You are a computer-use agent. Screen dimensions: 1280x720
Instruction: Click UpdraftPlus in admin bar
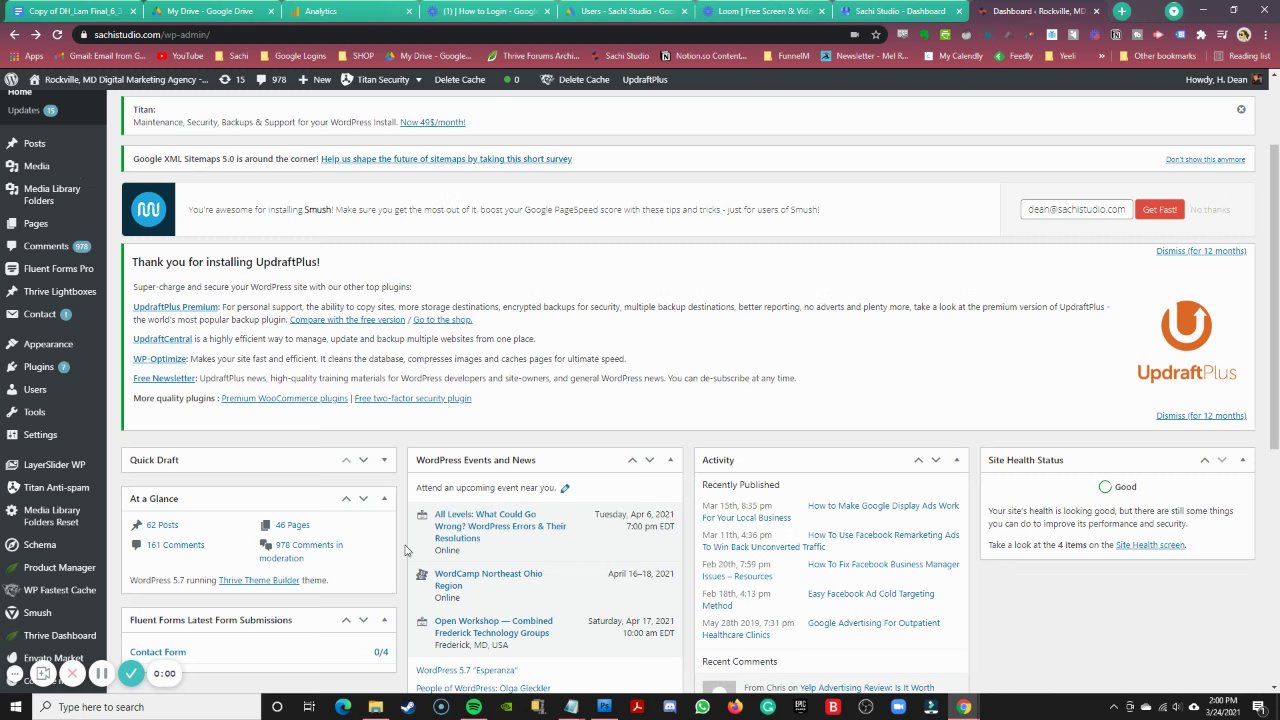coord(645,79)
